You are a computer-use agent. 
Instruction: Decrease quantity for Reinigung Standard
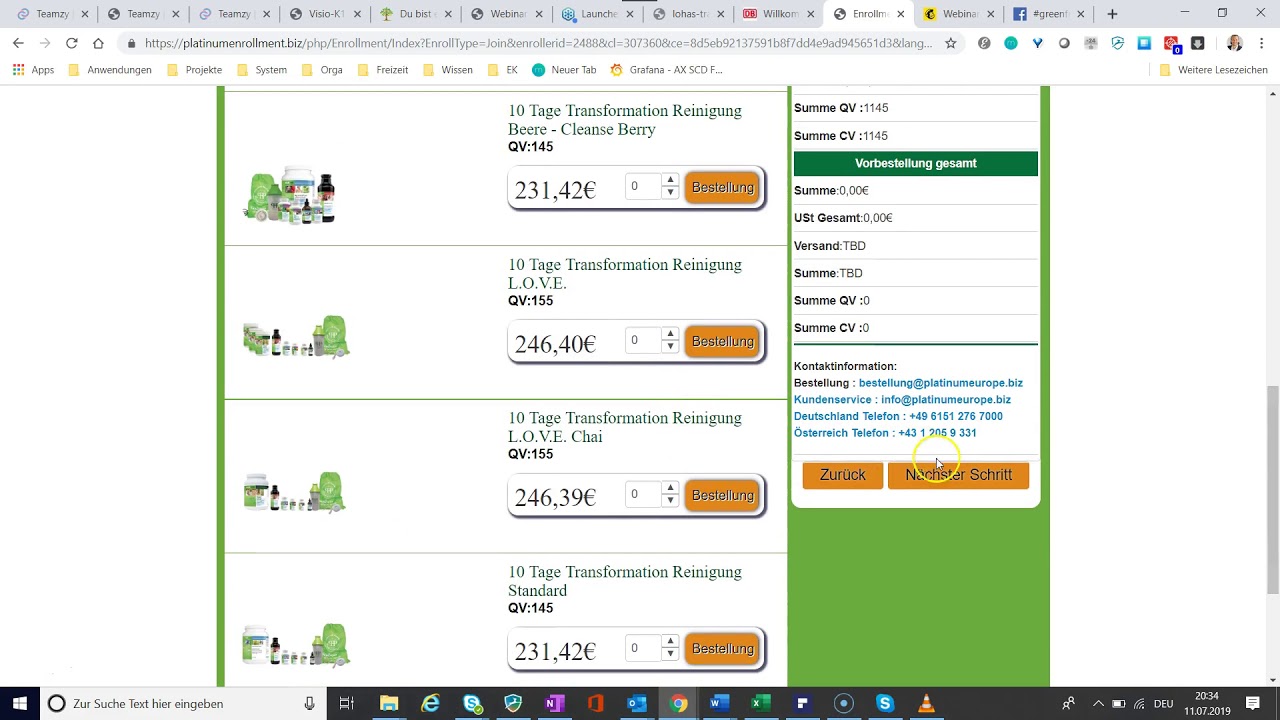click(x=670, y=654)
